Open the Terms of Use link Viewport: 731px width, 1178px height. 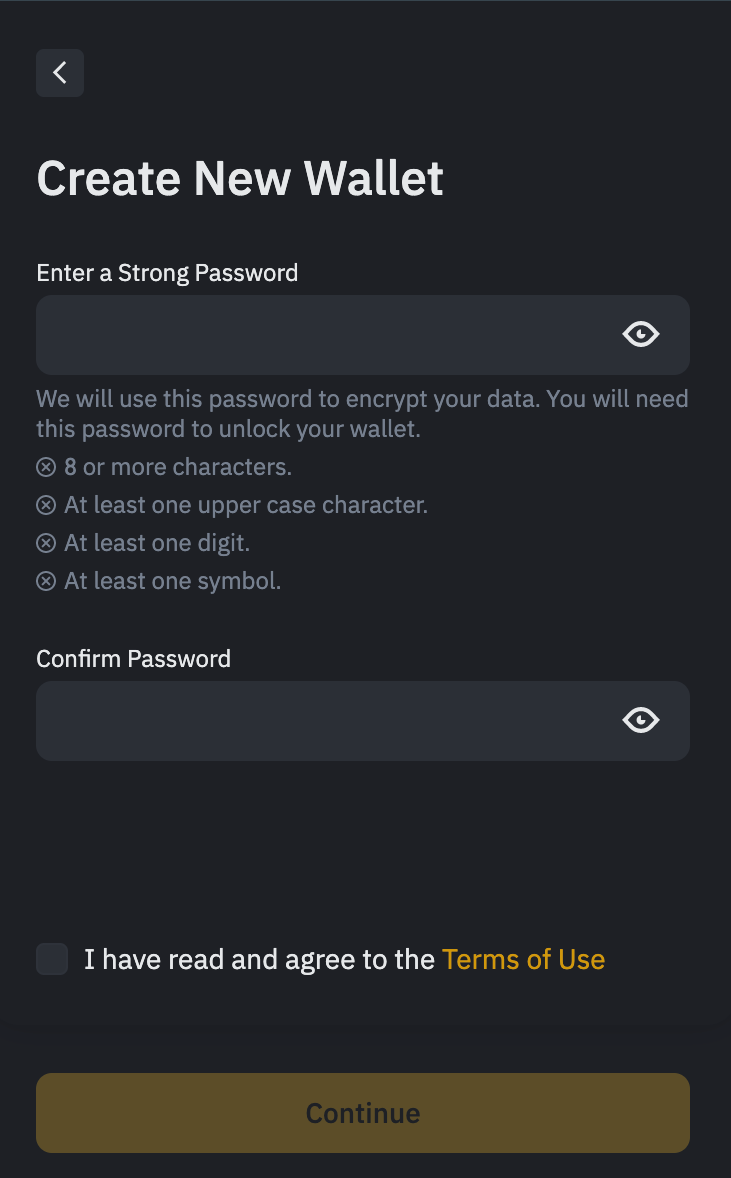[523, 960]
